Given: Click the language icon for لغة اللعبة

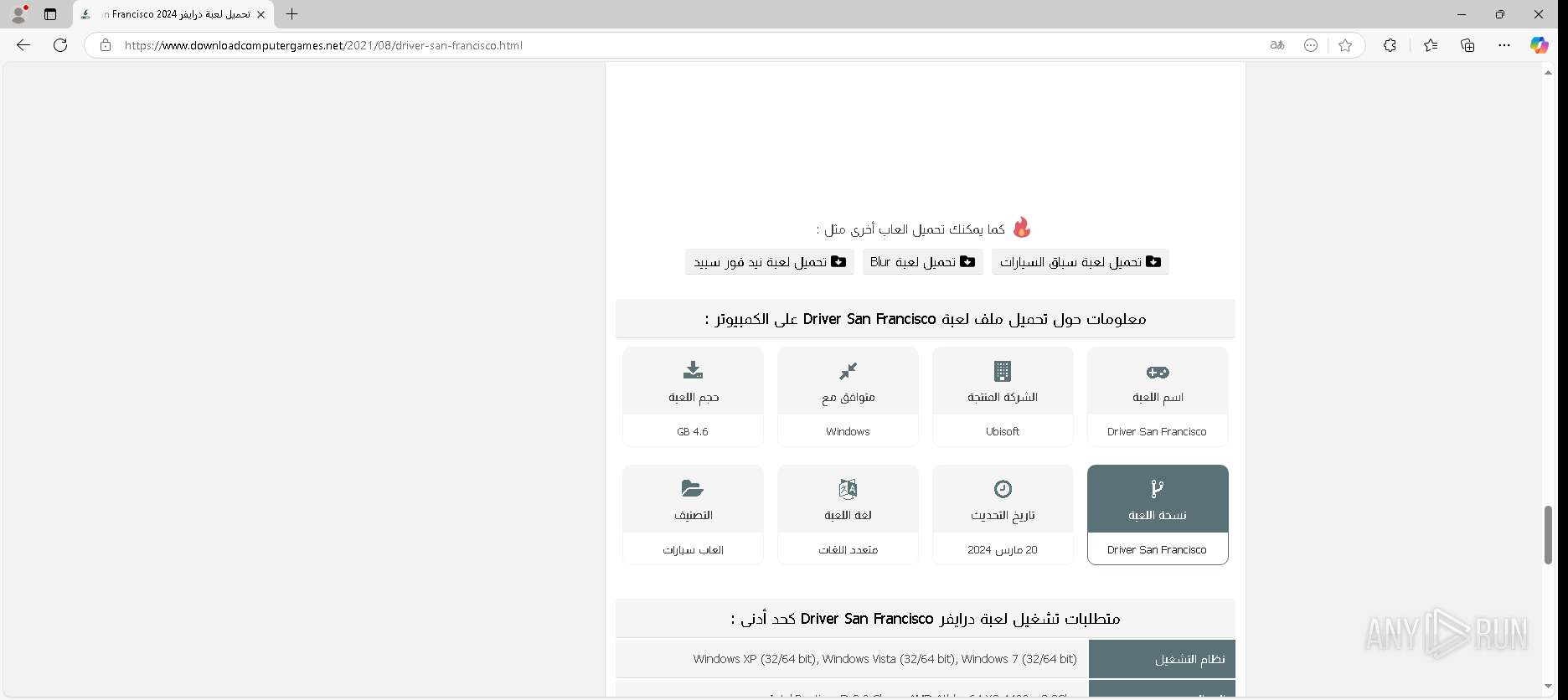Looking at the screenshot, I should 848,488.
